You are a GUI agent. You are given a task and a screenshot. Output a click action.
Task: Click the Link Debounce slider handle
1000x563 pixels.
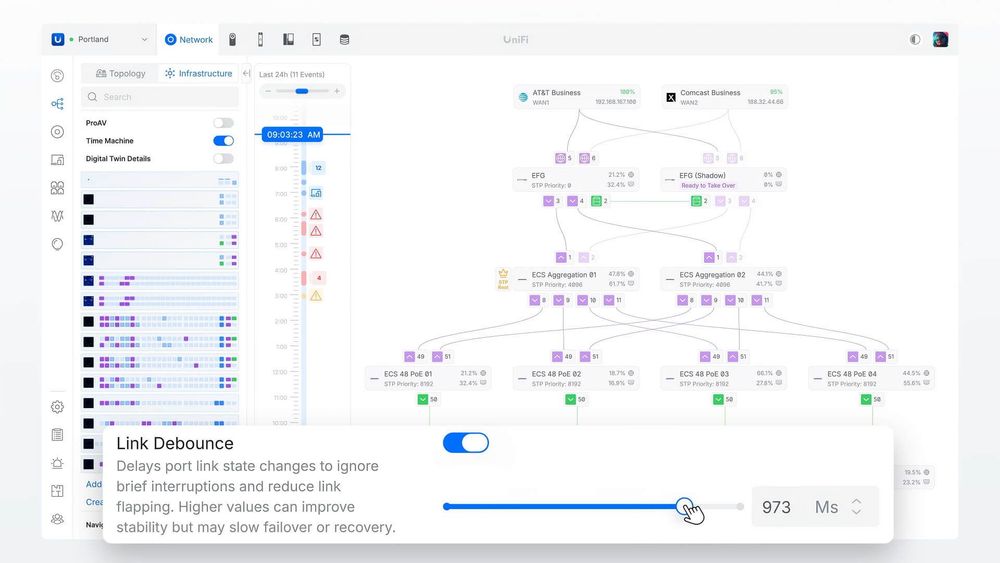click(x=684, y=507)
